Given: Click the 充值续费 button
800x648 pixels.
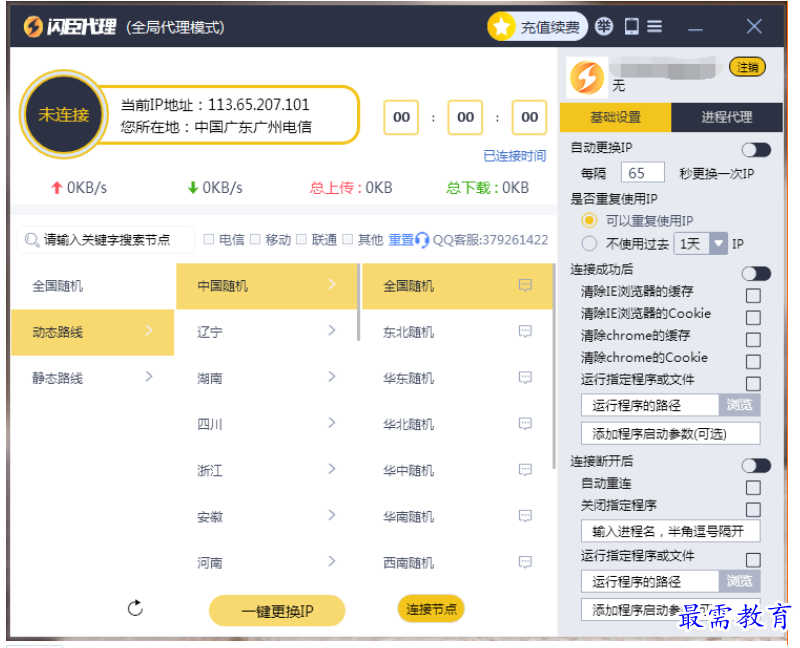Looking at the screenshot, I should [x=538, y=27].
